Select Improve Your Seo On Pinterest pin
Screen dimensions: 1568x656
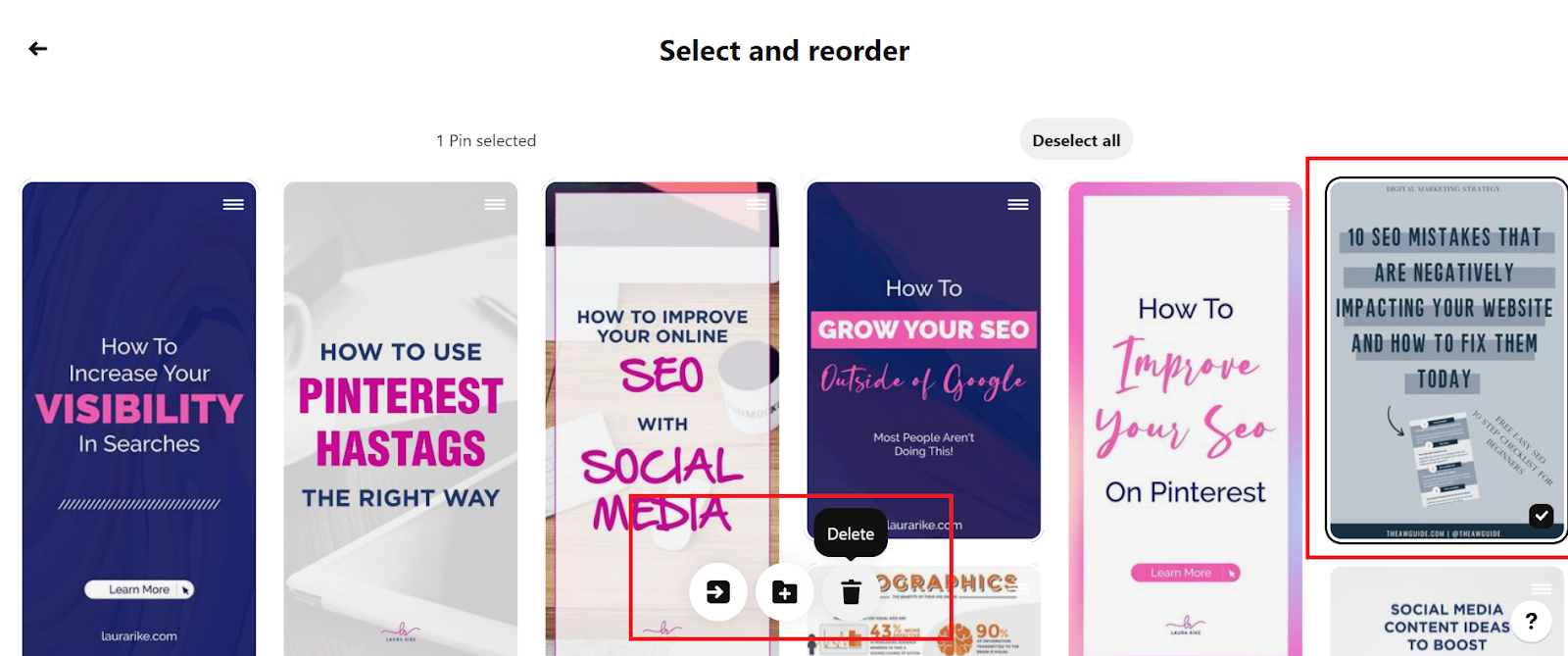click(x=1186, y=419)
